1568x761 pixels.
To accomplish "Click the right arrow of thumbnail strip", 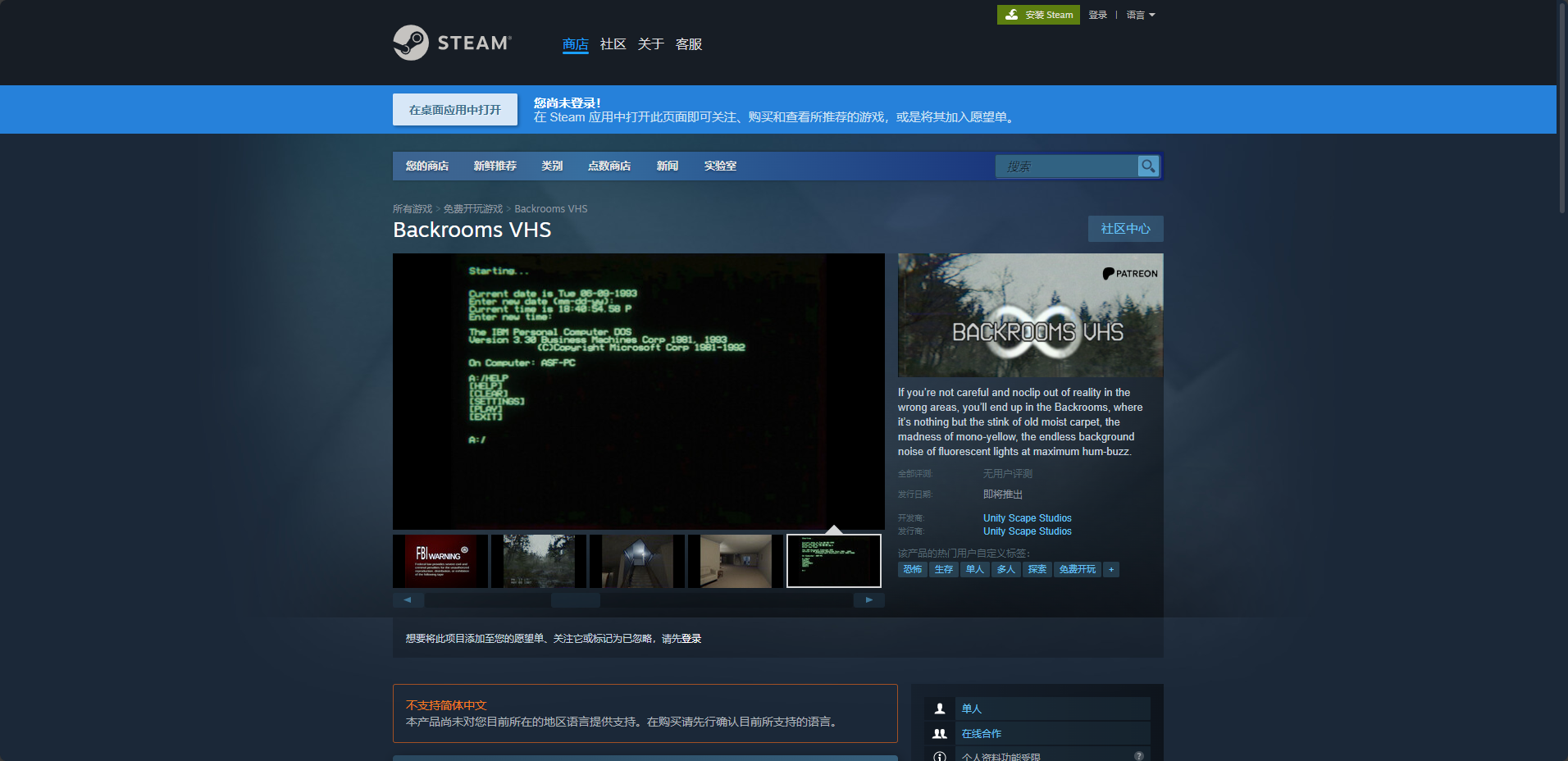I will pos(869,600).
